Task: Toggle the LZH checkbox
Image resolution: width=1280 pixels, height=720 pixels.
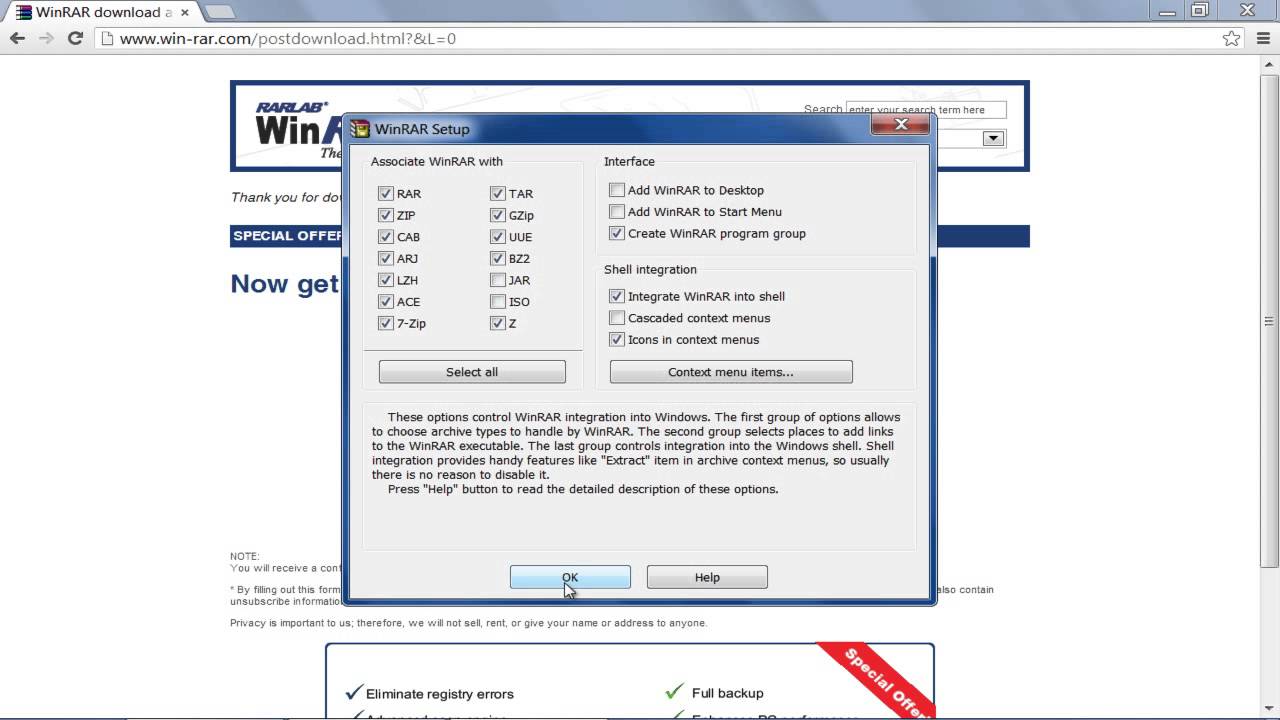Action: coord(386,280)
